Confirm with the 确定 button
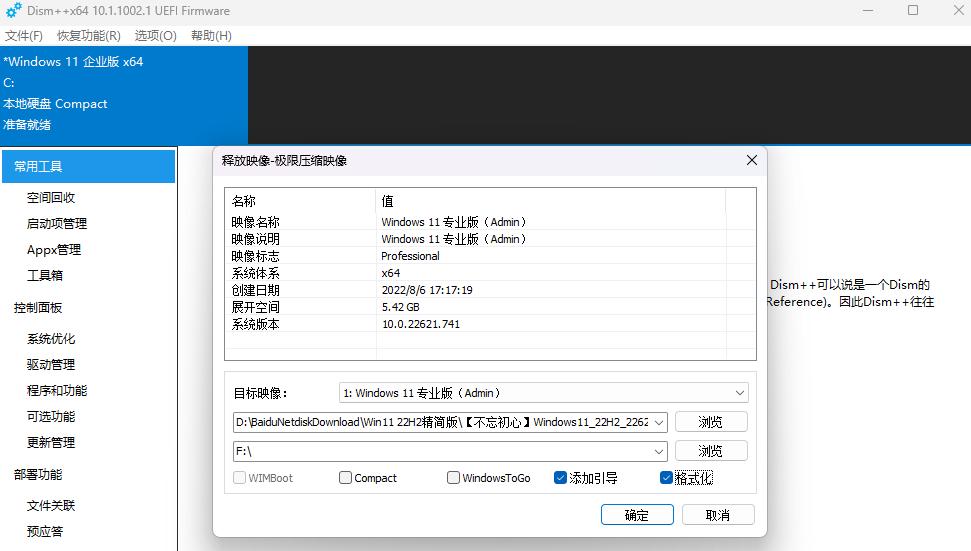Viewport: 971px width, 551px height. (637, 515)
